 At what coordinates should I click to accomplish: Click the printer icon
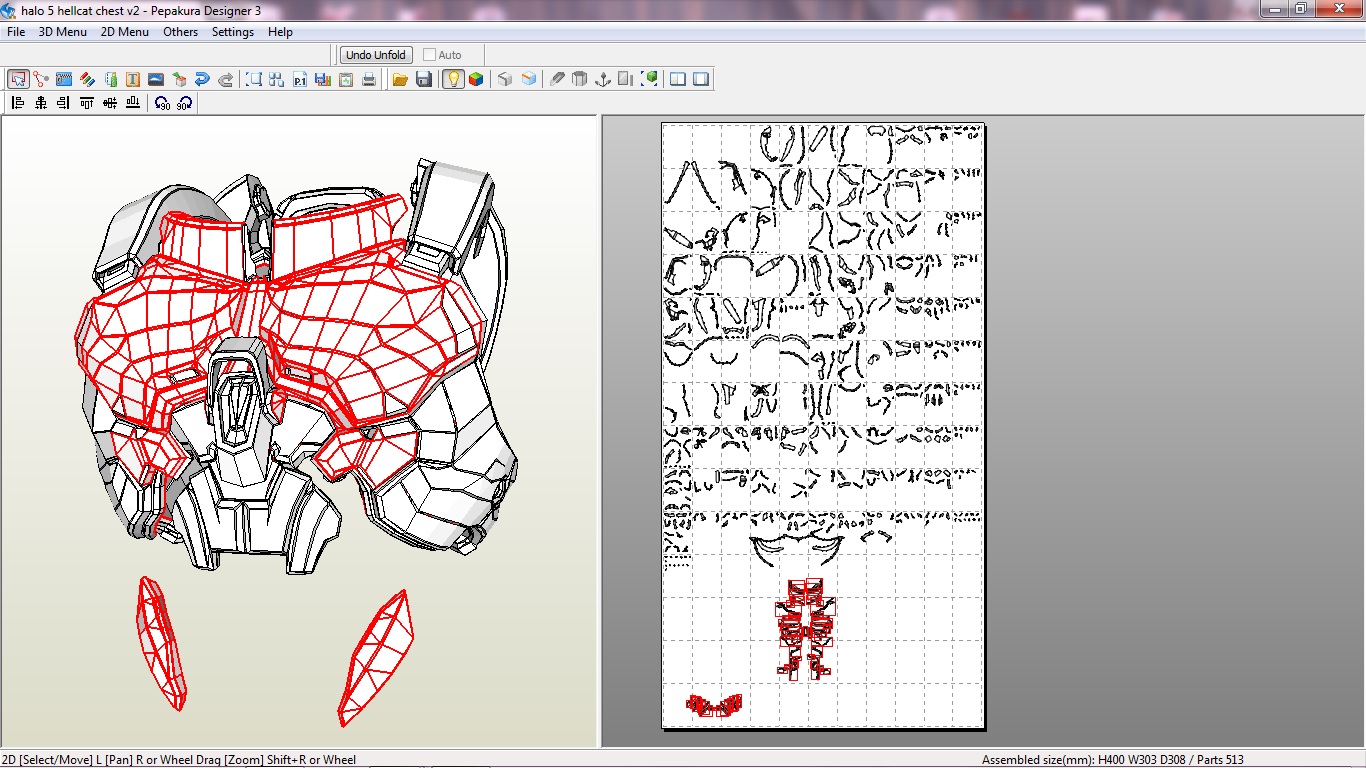(x=369, y=79)
